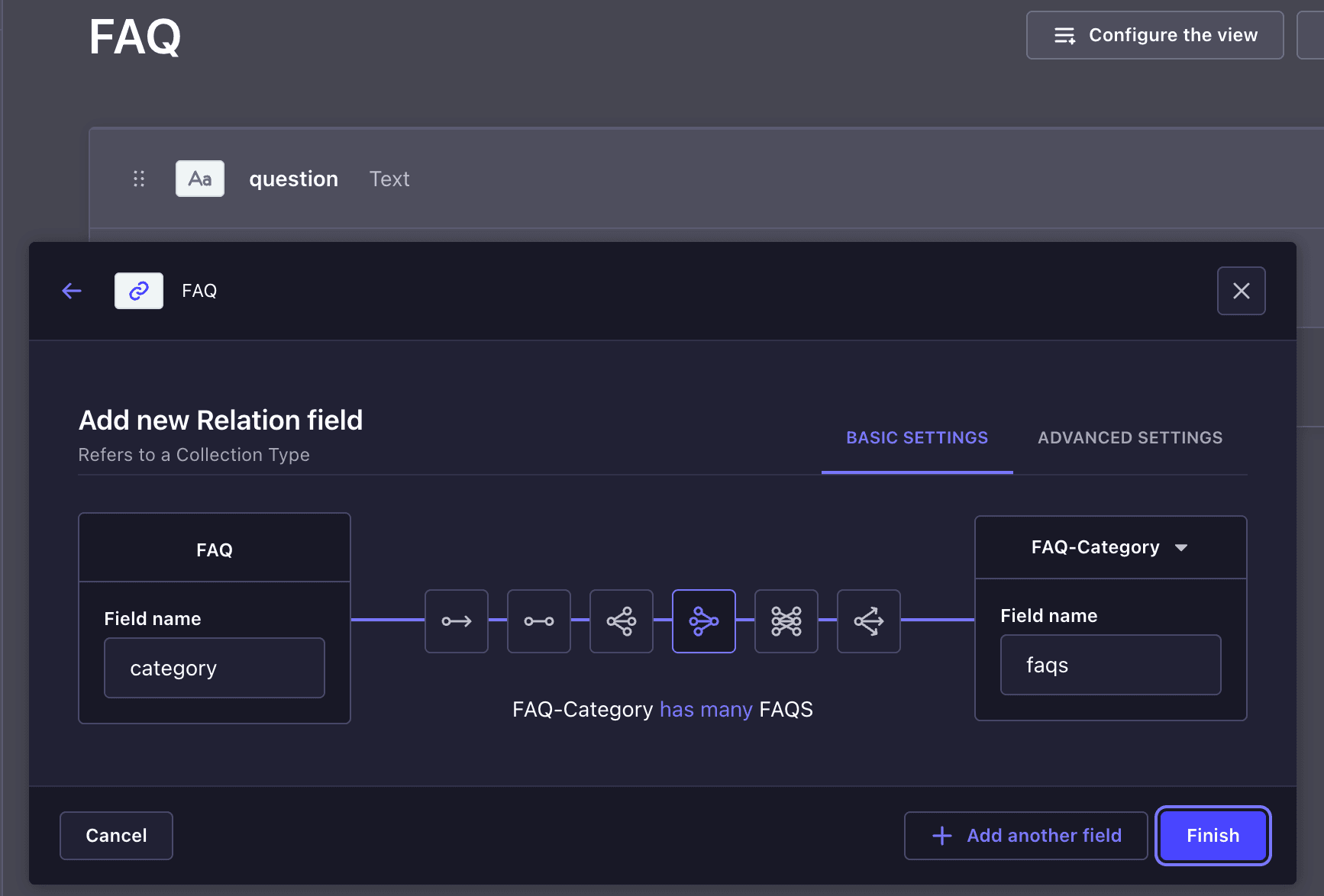This screenshot has height=896, width=1324.
Task: Click the FAQ page heading
Action: (135, 37)
